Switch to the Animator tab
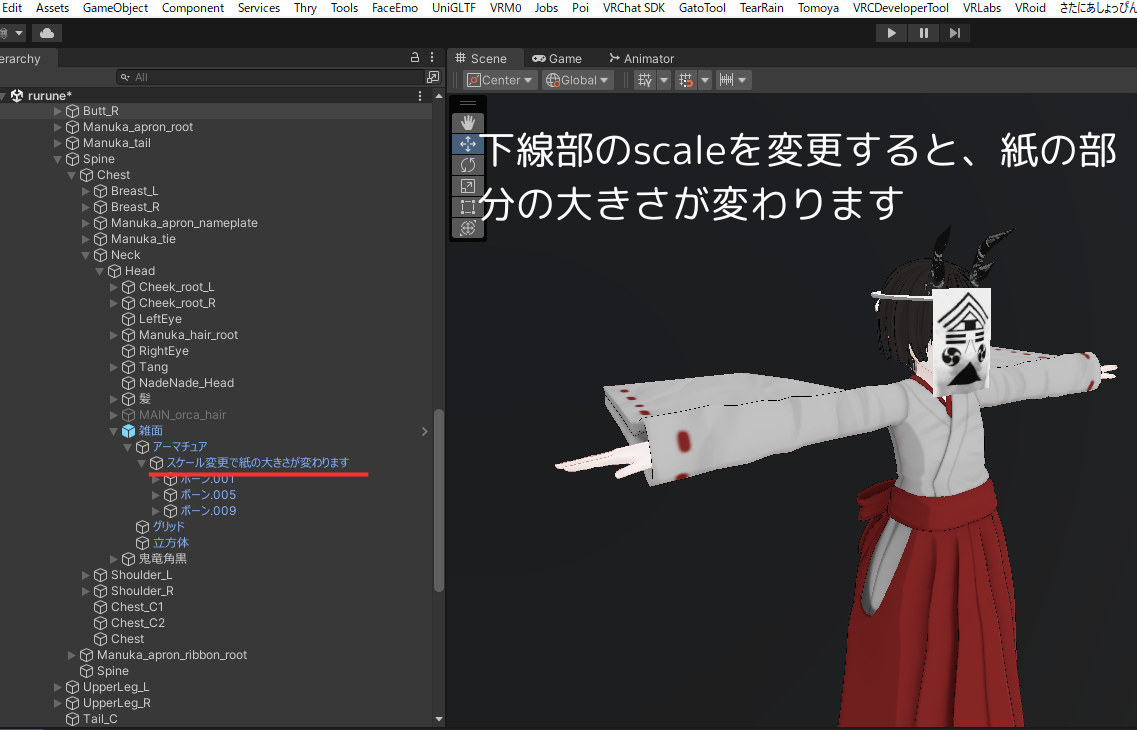 click(x=642, y=58)
